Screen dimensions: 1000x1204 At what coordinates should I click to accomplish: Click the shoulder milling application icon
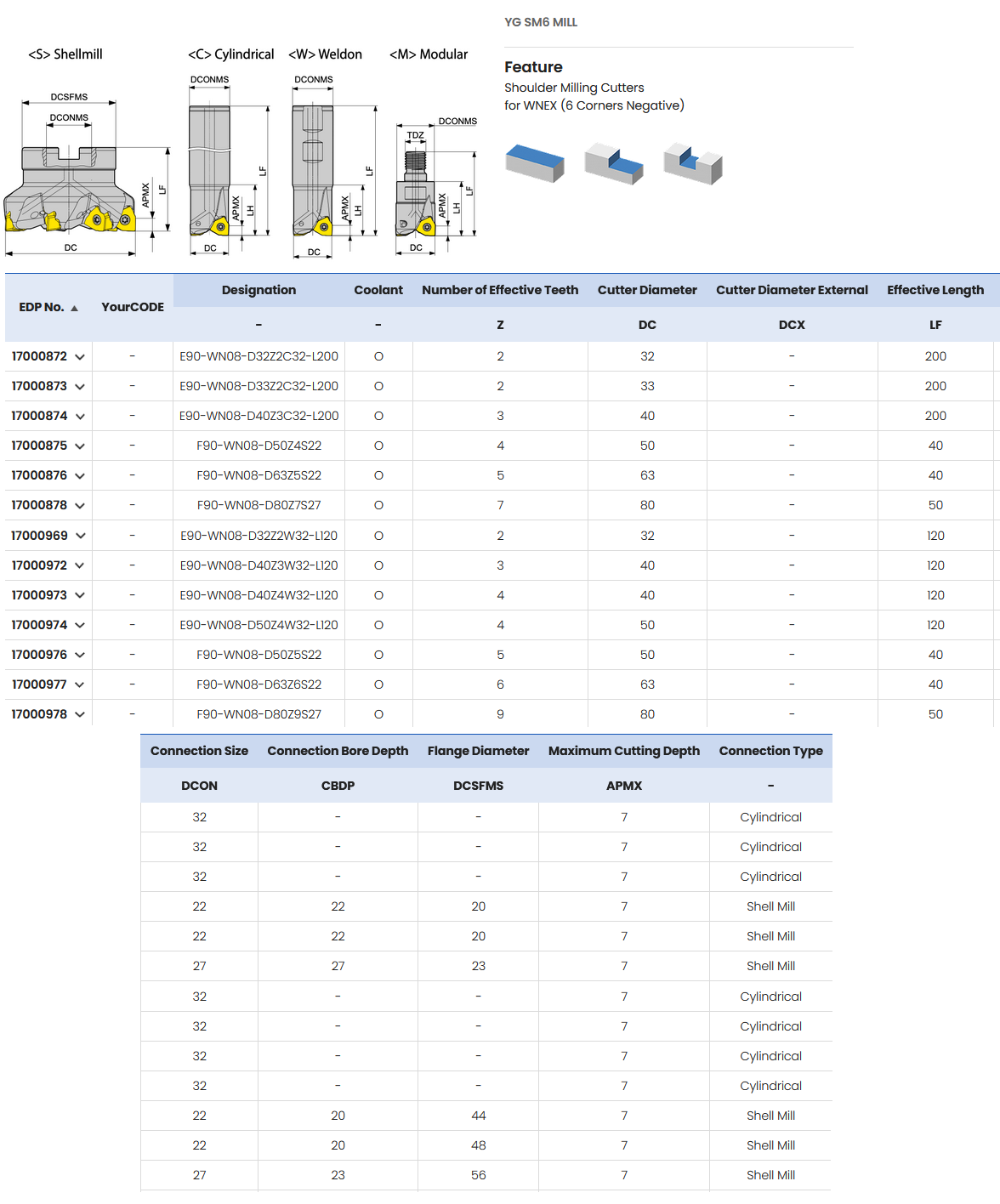click(613, 162)
